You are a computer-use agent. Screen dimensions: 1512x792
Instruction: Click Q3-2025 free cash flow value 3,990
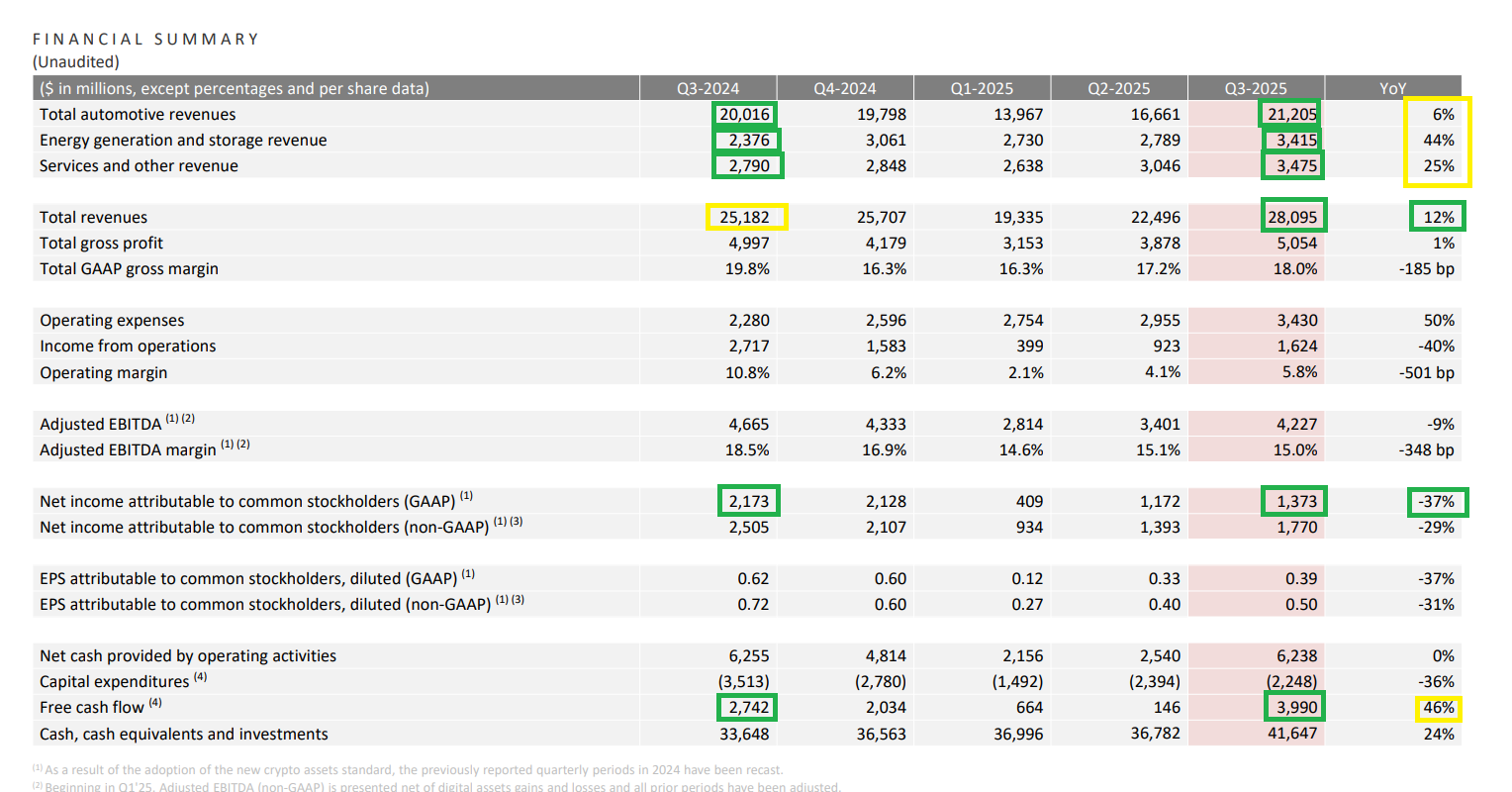click(x=1295, y=707)
